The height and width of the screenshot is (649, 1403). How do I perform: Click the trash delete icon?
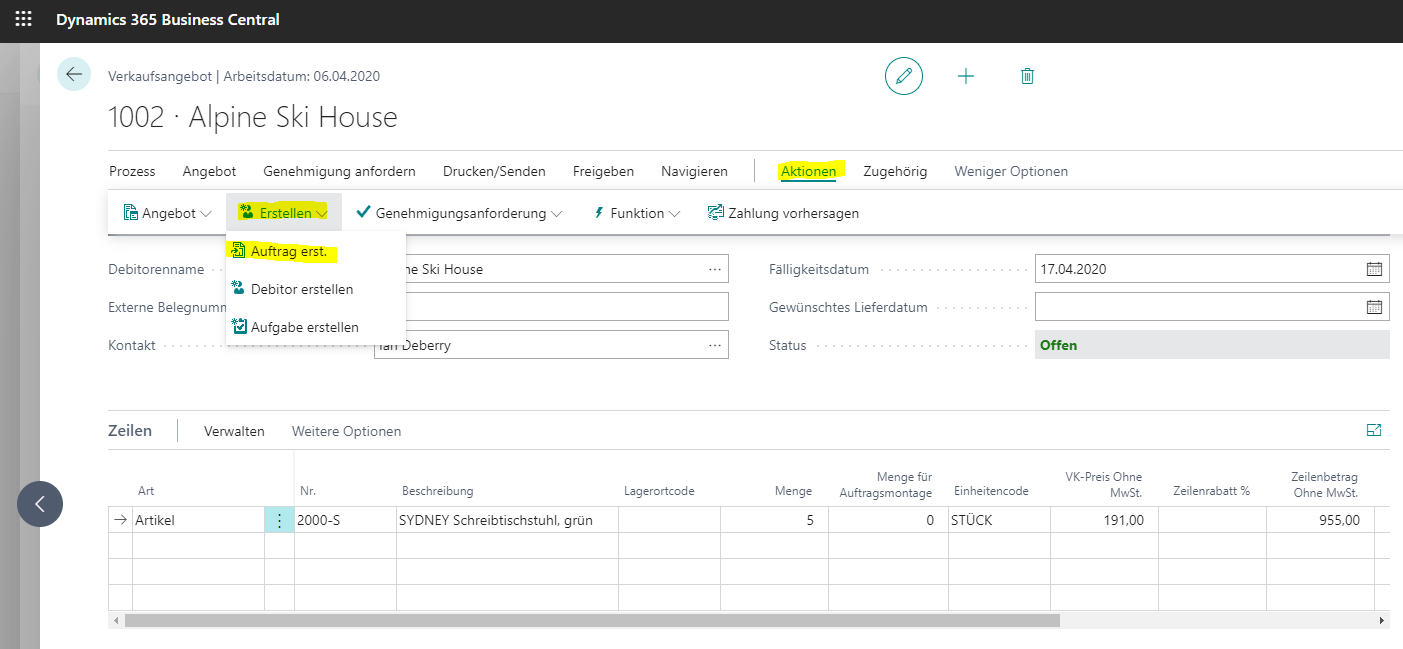[1027, 76]
